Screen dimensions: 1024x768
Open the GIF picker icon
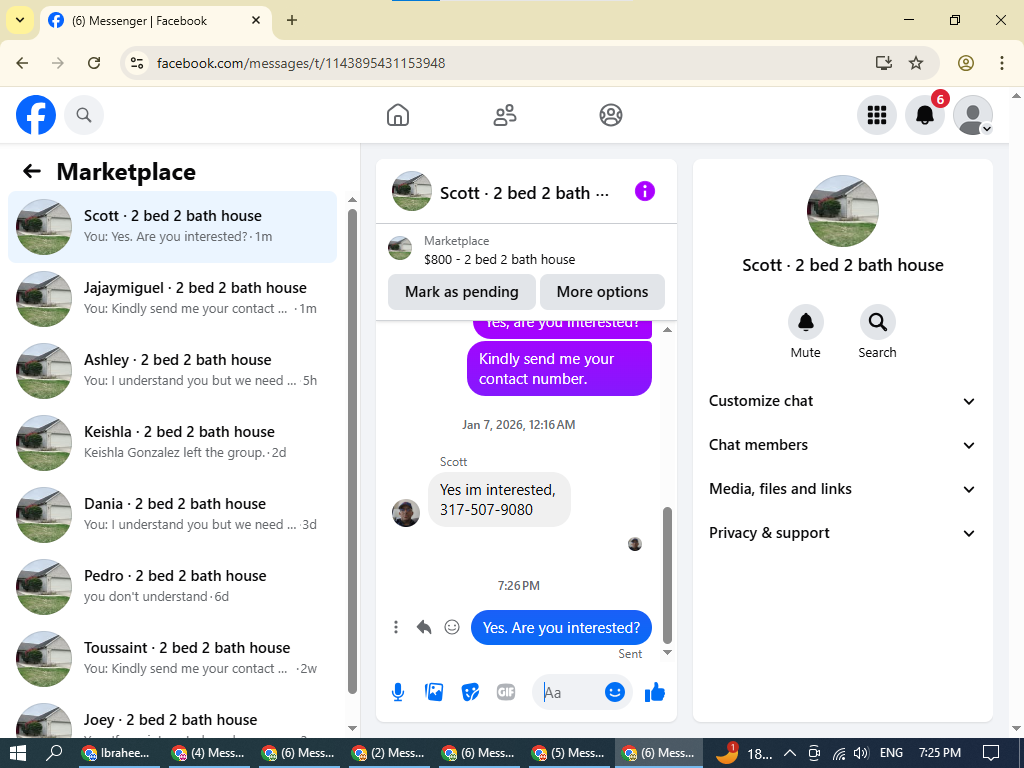click(506, 692)
